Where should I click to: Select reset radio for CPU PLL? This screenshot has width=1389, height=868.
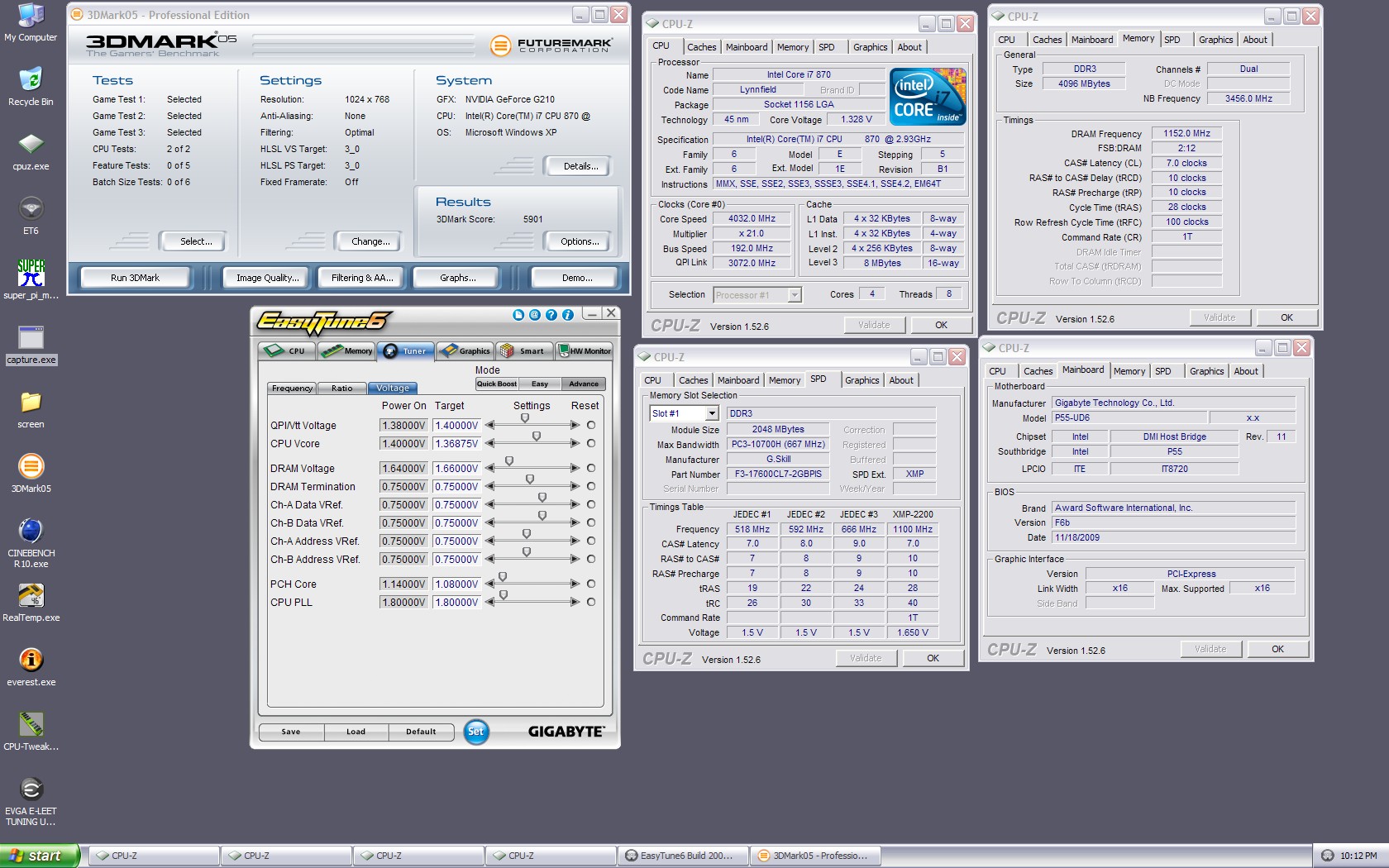click(x=591, y=602)
